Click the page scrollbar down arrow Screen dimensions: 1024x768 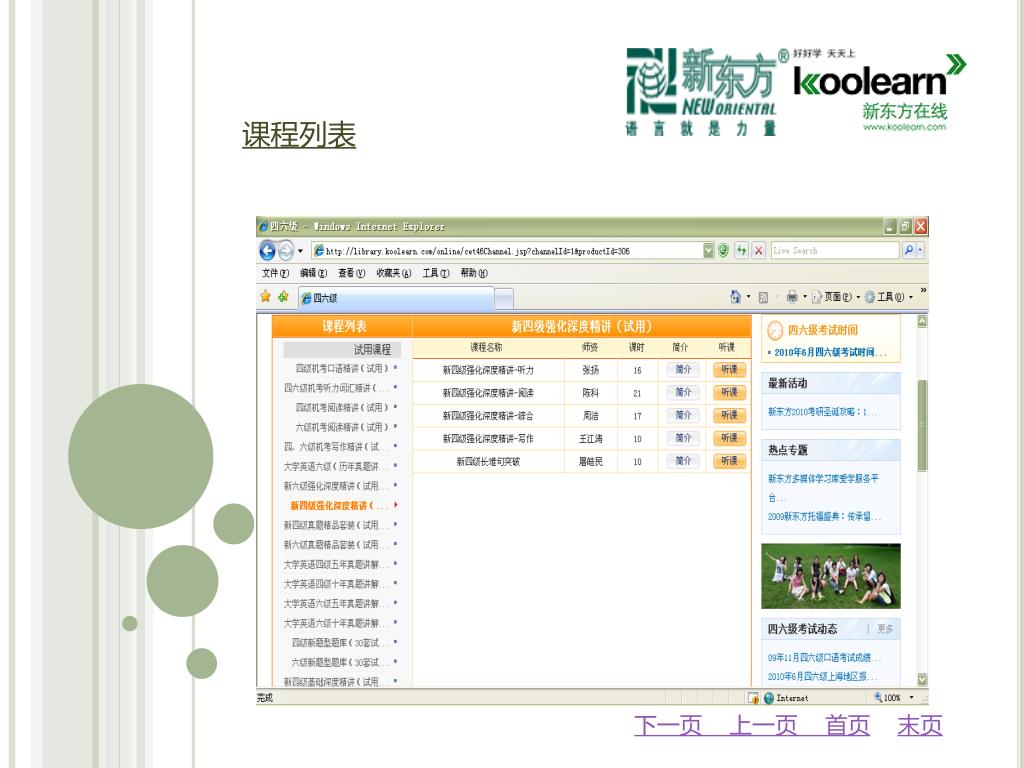(922, 679)
